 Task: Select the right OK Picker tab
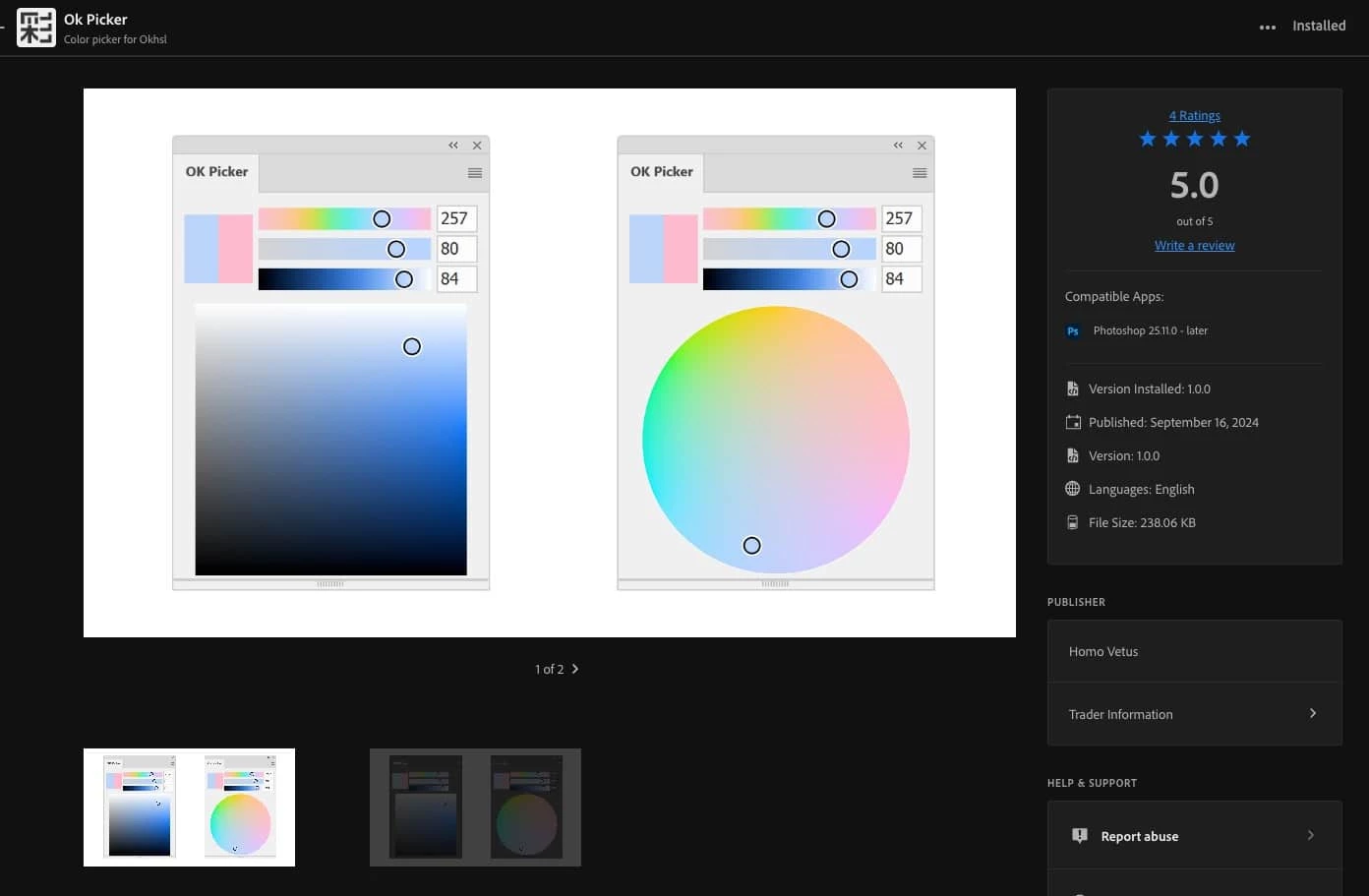point(661,172)
